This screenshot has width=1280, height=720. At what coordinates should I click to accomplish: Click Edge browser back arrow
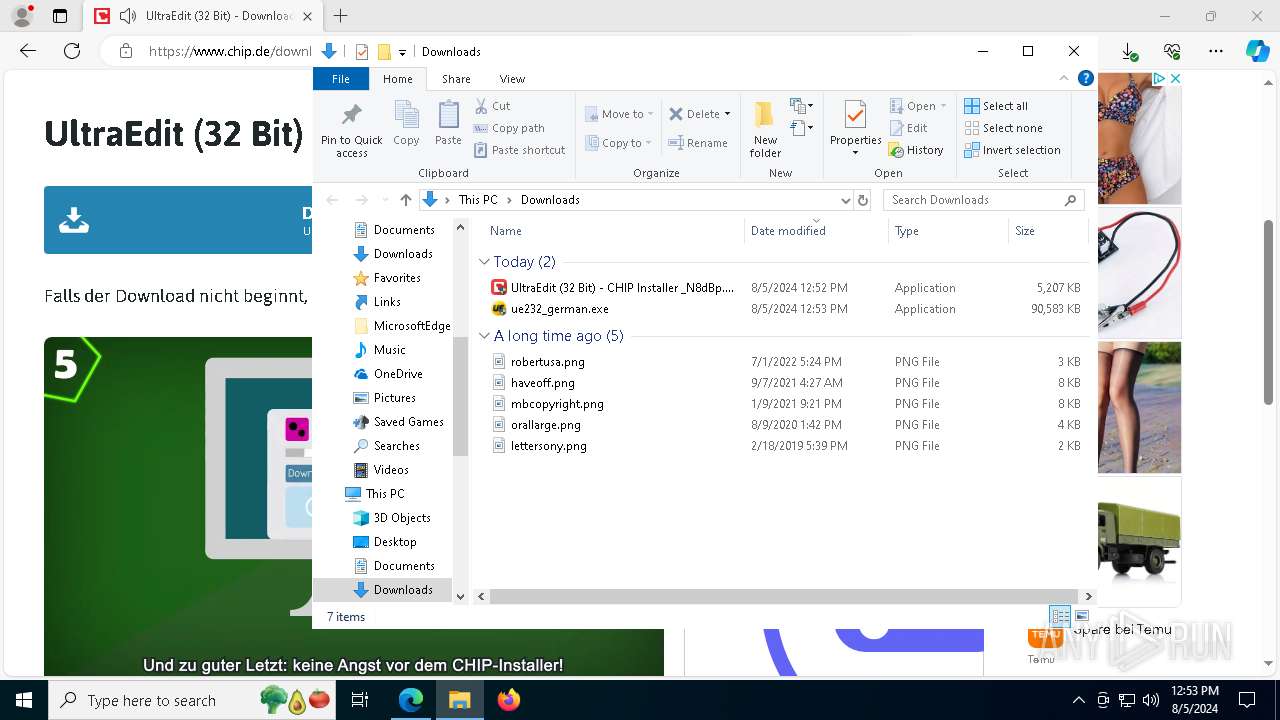point(28,51)
